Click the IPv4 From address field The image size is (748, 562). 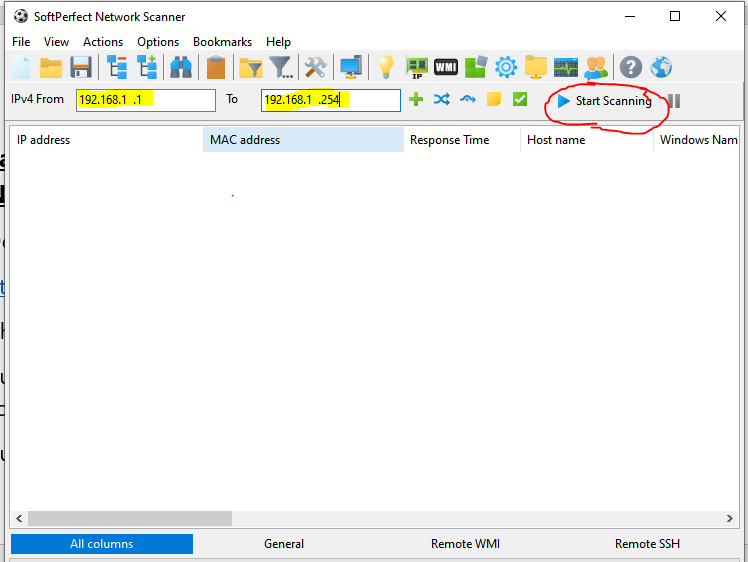tap(145, 100)
